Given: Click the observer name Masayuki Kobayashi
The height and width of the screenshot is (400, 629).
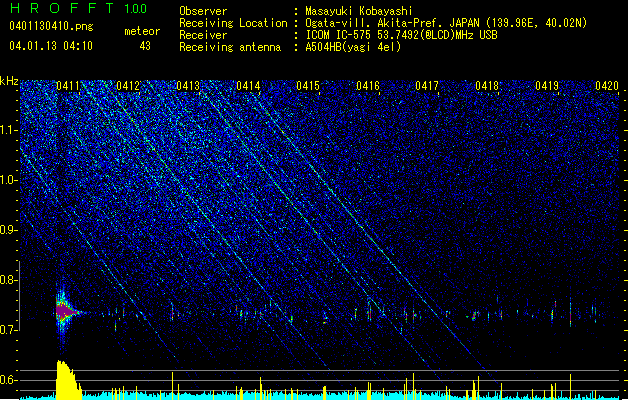Looking at the screenshot, I should 359,11.
